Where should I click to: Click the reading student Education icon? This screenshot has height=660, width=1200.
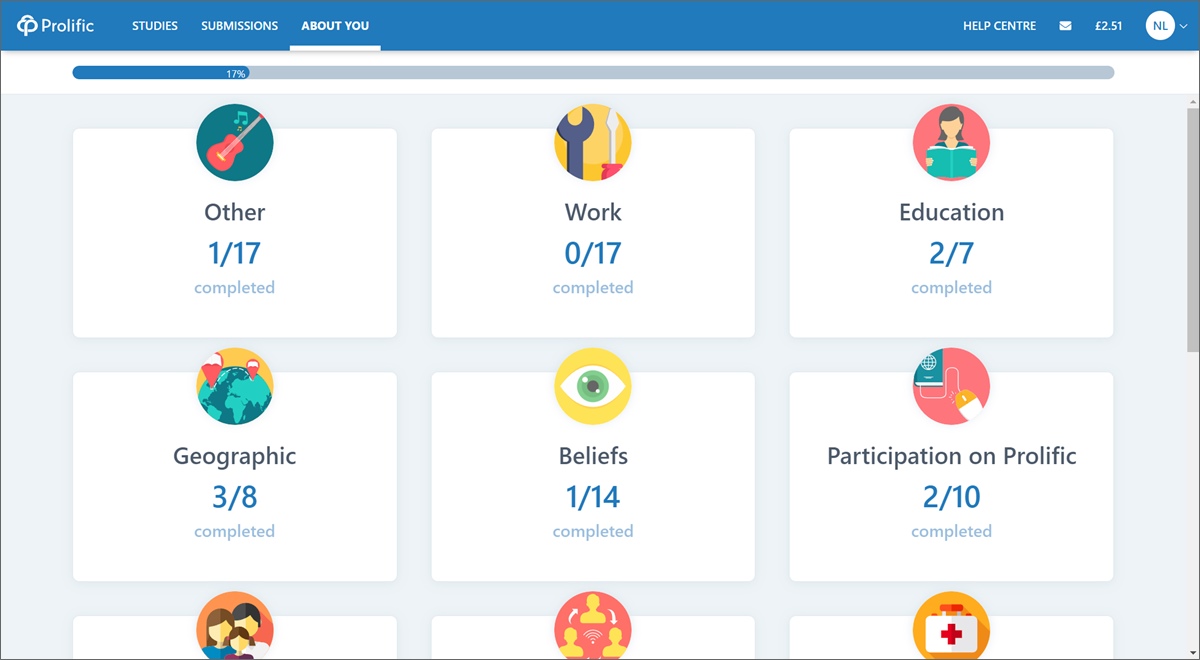click(x=951, y=142)
